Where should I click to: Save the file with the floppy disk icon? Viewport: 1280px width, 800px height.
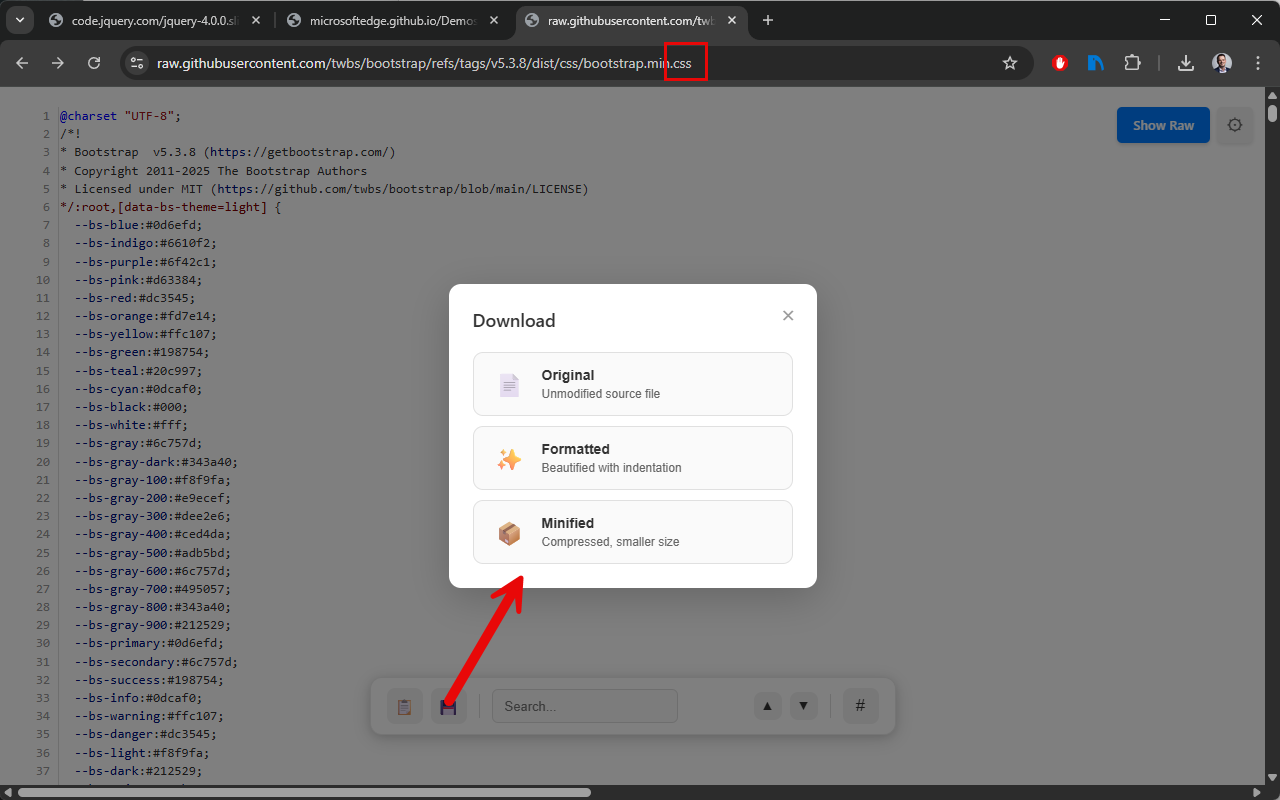[x=448, y=706]
